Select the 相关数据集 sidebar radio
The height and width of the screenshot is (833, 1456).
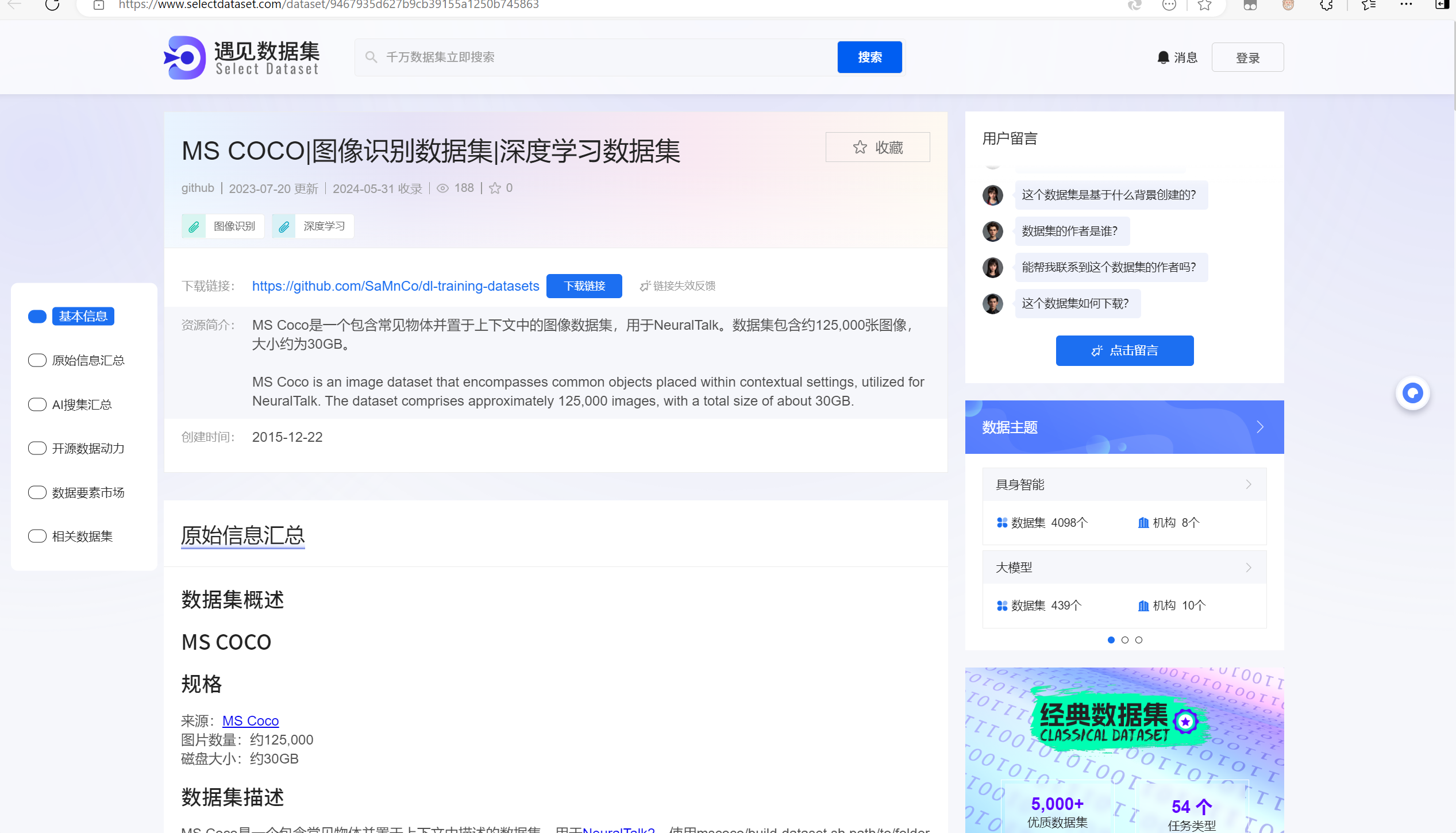[x=37, y=536]
